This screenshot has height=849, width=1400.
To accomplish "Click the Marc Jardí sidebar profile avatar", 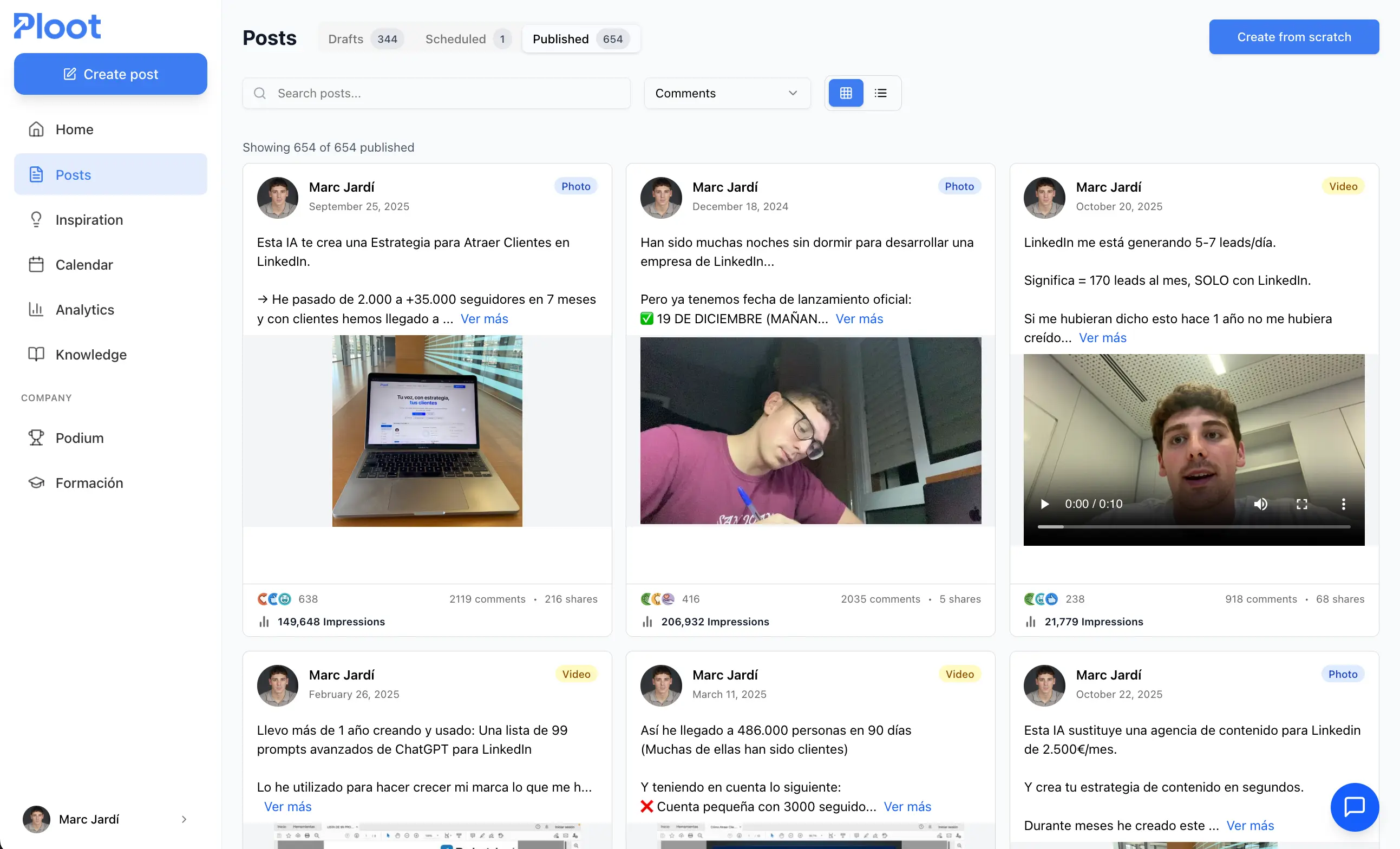I will pyautogui.click(x=36, y=819).
